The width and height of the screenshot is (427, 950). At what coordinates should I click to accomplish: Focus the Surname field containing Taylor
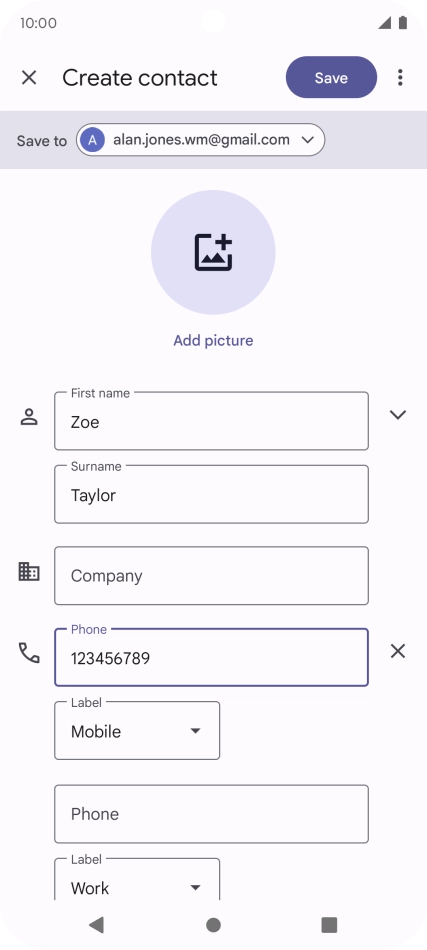pos(211,494)
